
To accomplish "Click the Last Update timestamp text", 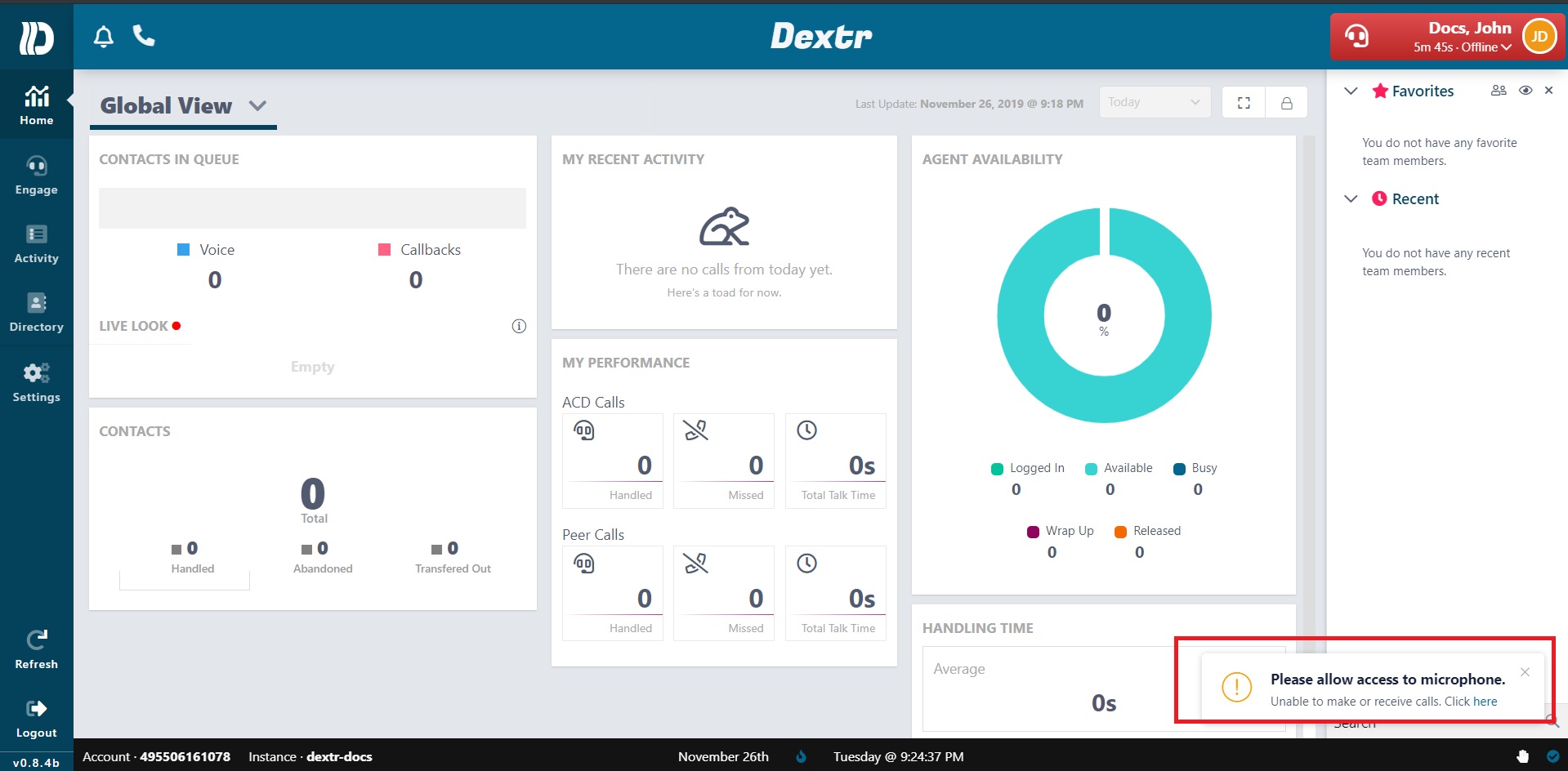I will pyautogui.click(x=969, y=104).
